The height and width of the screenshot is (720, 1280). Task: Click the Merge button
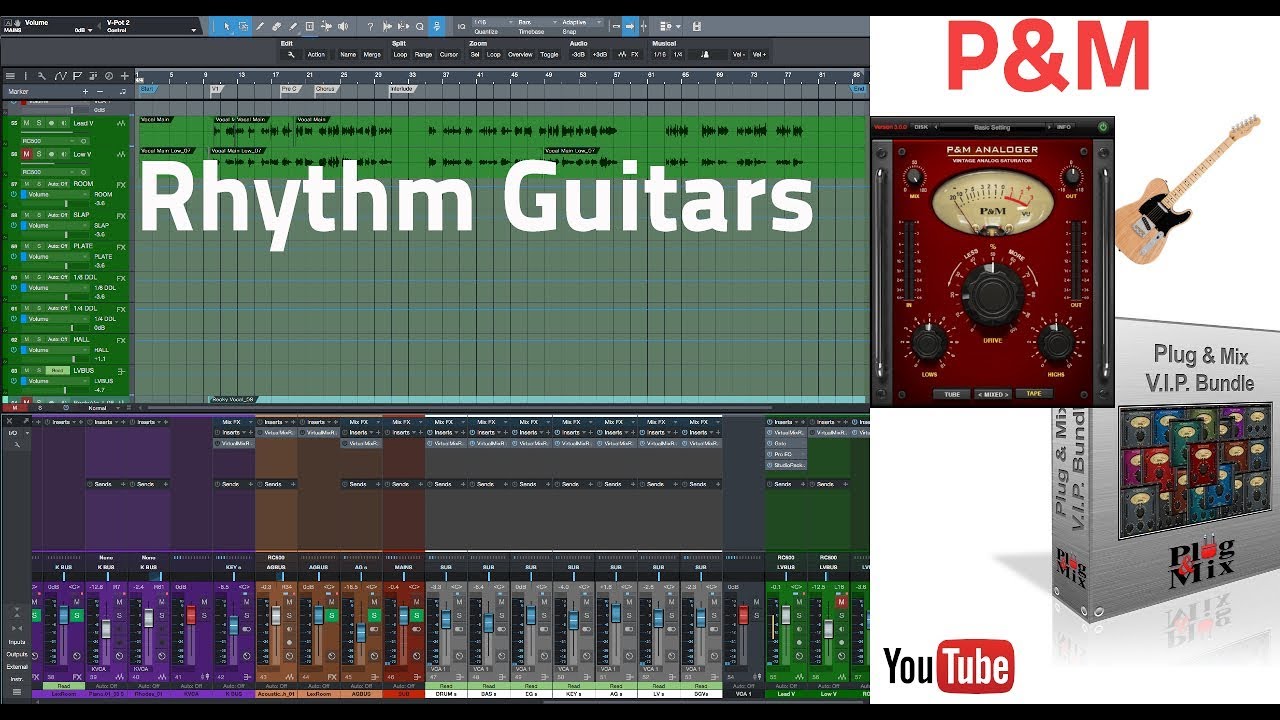point(372,55)
